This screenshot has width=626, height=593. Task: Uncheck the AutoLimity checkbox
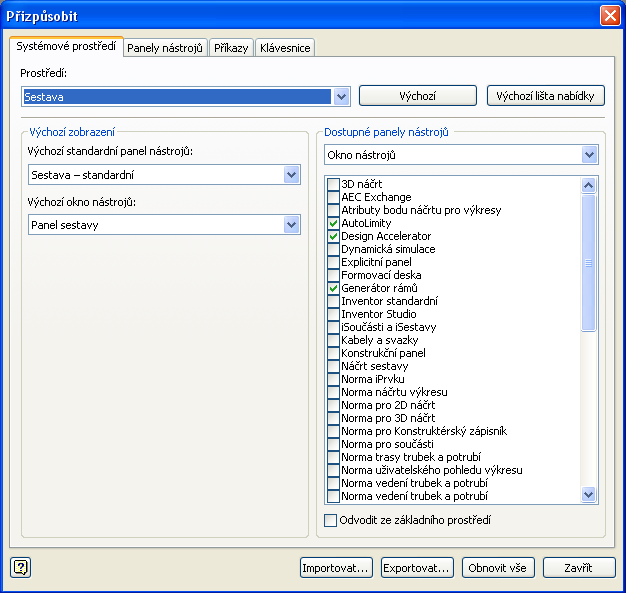point(334,224)
